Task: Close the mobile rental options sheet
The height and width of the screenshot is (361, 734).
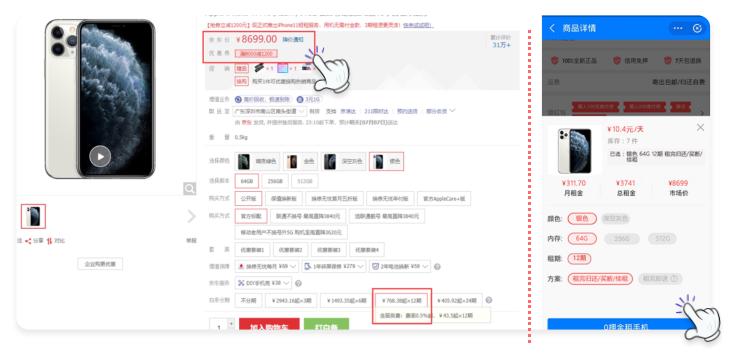Action: point(700,127)
